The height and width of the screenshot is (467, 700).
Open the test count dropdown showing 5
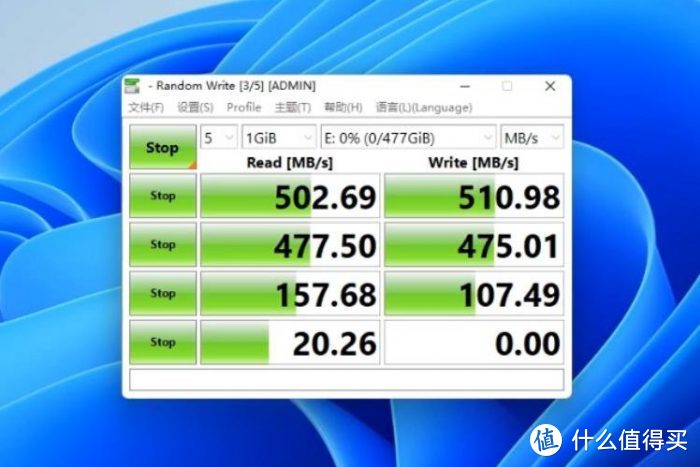[x=219, y=138]
